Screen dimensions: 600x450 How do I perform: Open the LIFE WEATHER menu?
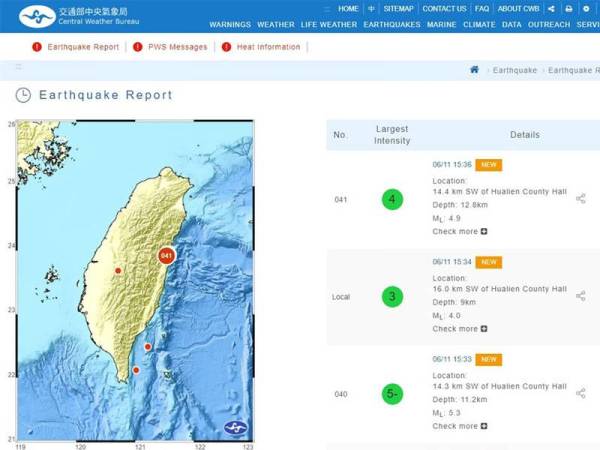329,24
